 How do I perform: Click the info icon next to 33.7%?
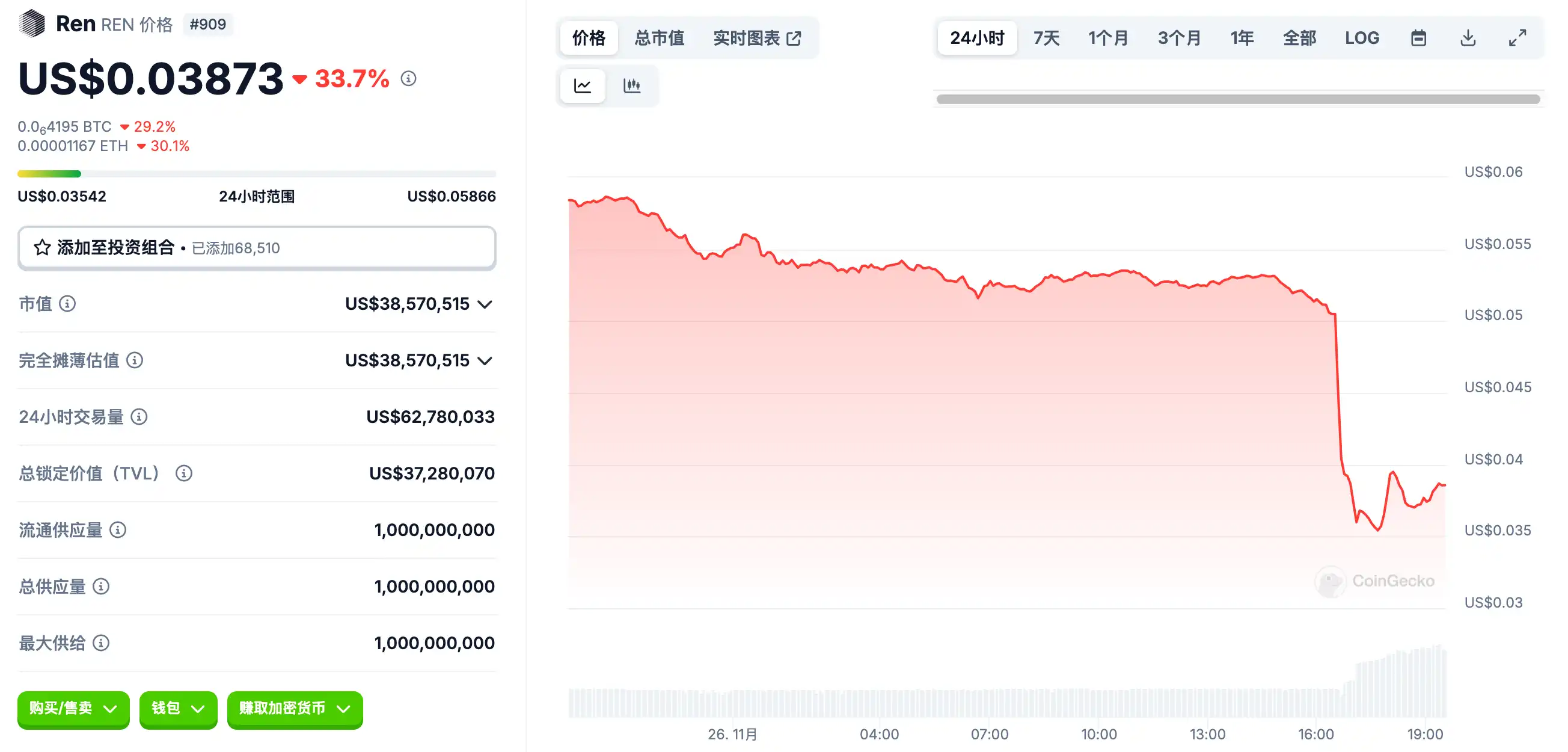(x=408, y=79)
